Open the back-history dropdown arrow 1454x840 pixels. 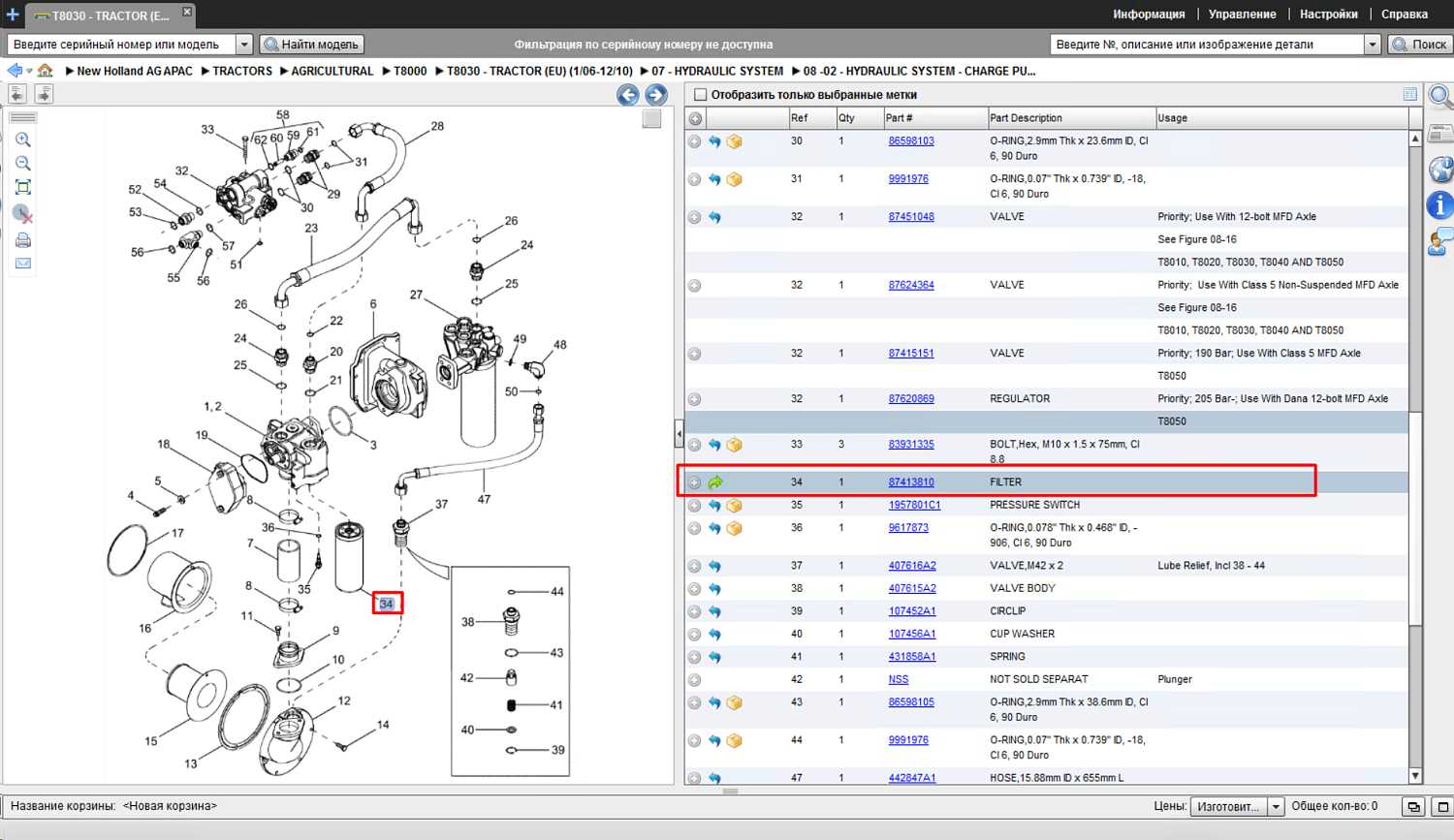click(x=29, y=71)
